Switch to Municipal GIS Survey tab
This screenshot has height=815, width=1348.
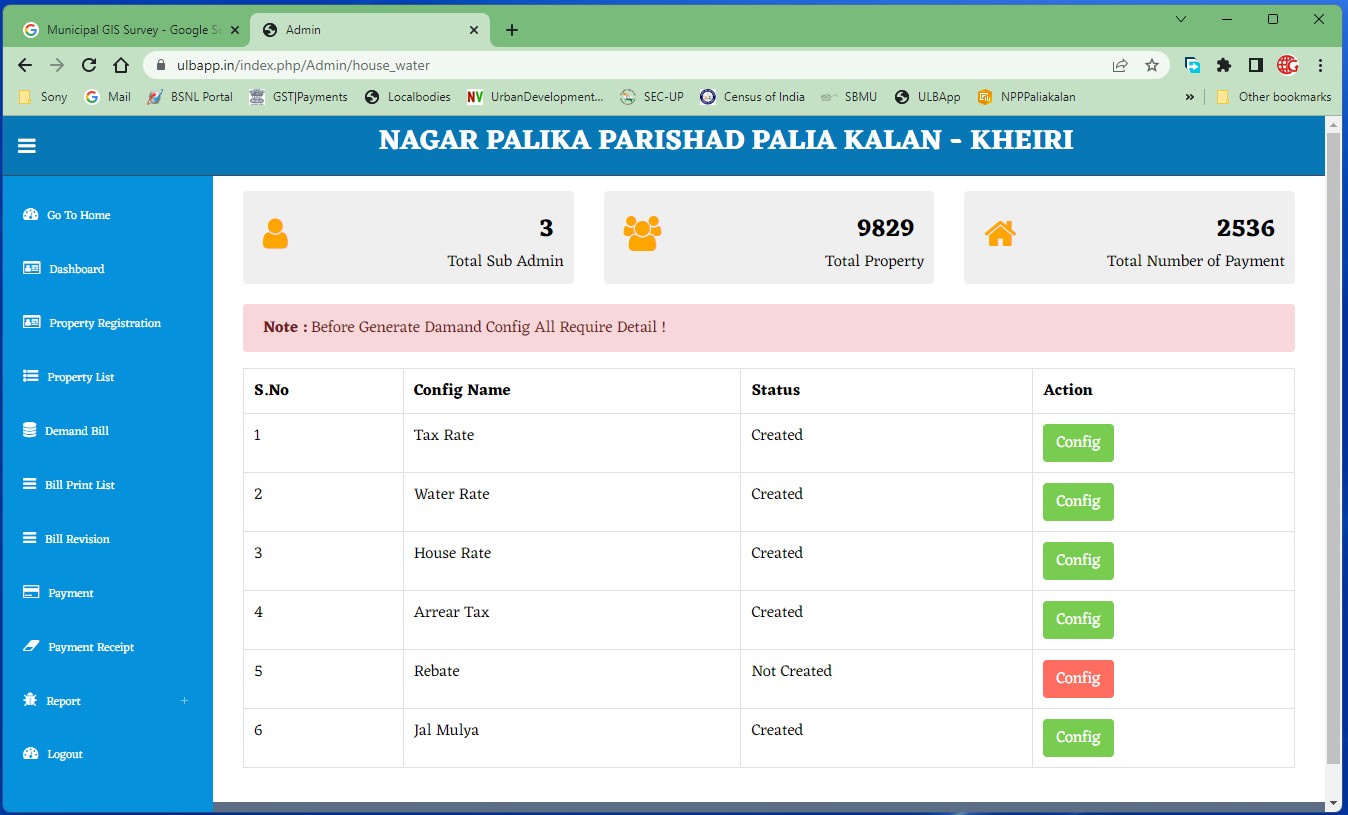[x=133, y=30]
